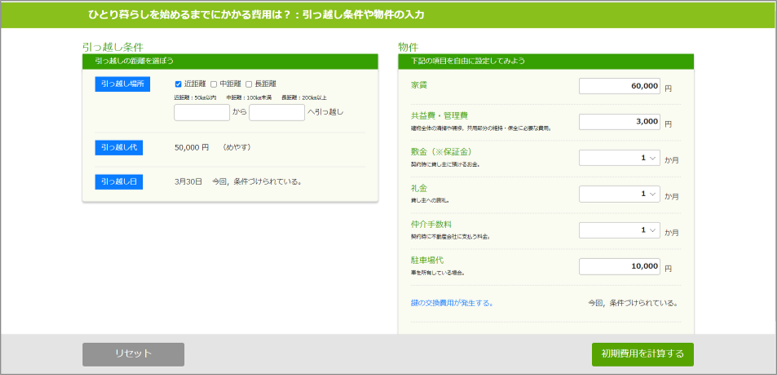Click the 家賃 label
Viewport: 777px width, 375px height.
419,85
